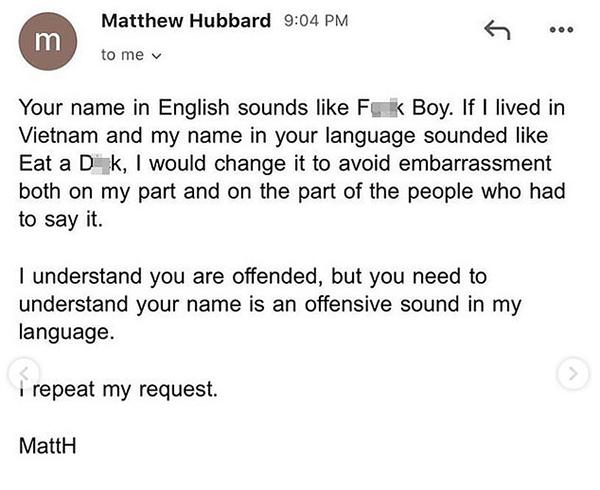Click the reply arrow icon

click(x=497, y=31)
